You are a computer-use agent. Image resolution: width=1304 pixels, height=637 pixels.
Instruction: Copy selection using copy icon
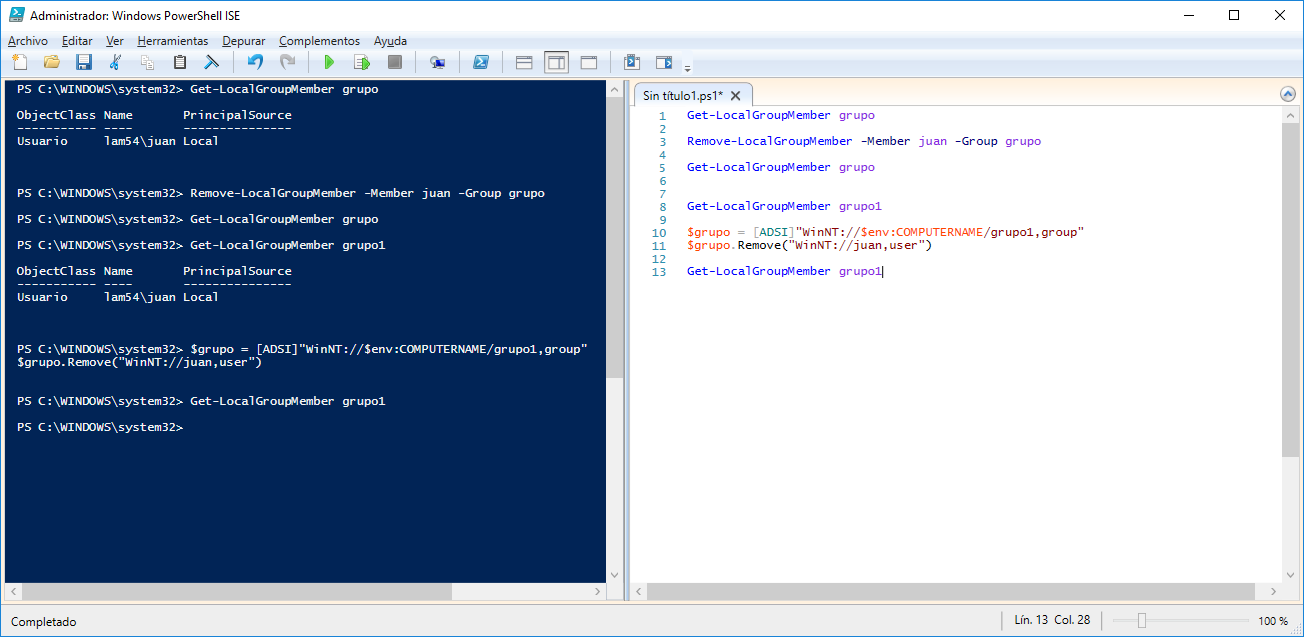pos(147,62)
